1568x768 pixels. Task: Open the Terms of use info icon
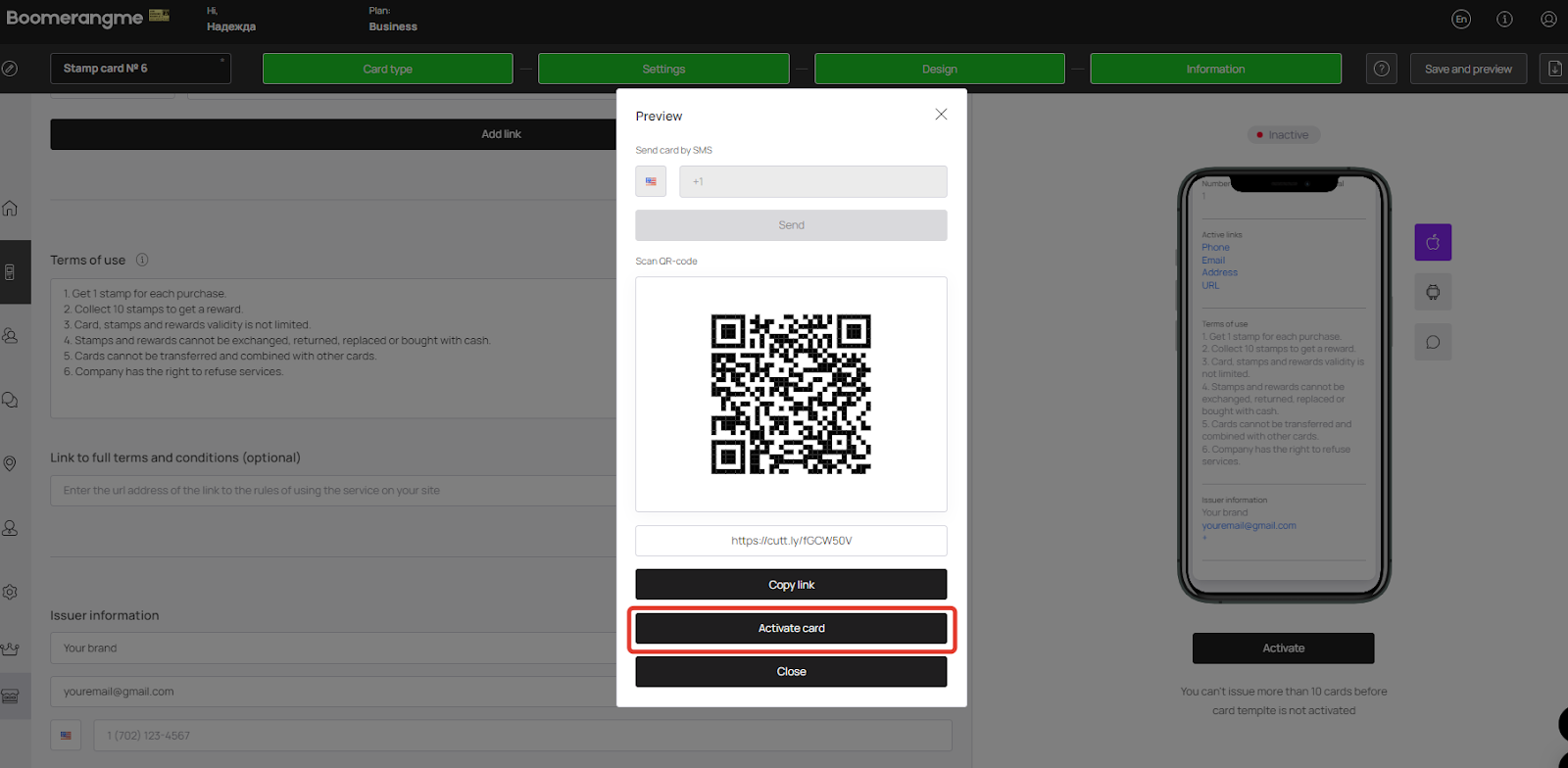pos(142,260)
